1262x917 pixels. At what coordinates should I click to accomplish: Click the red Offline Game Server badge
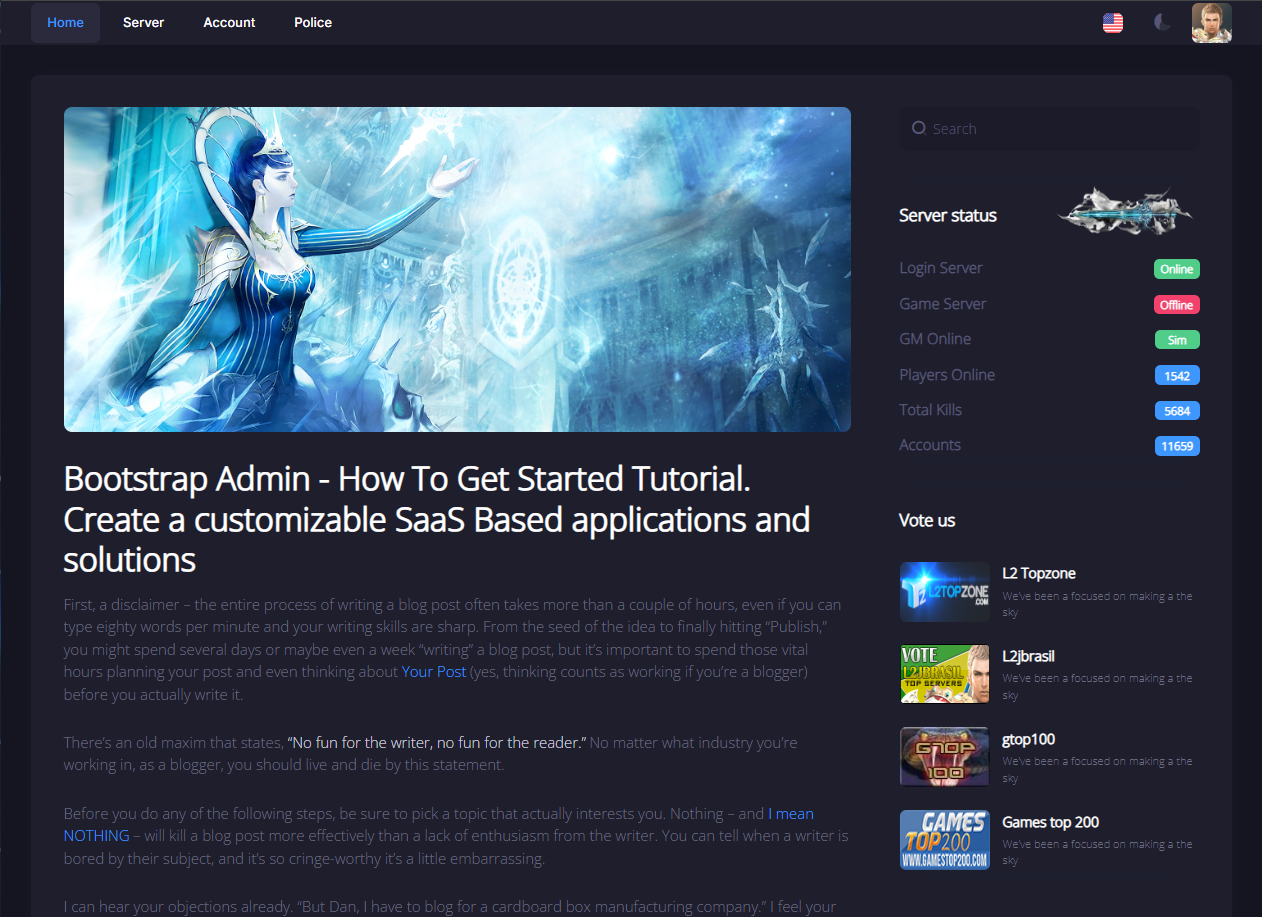tap(1176, 305)
